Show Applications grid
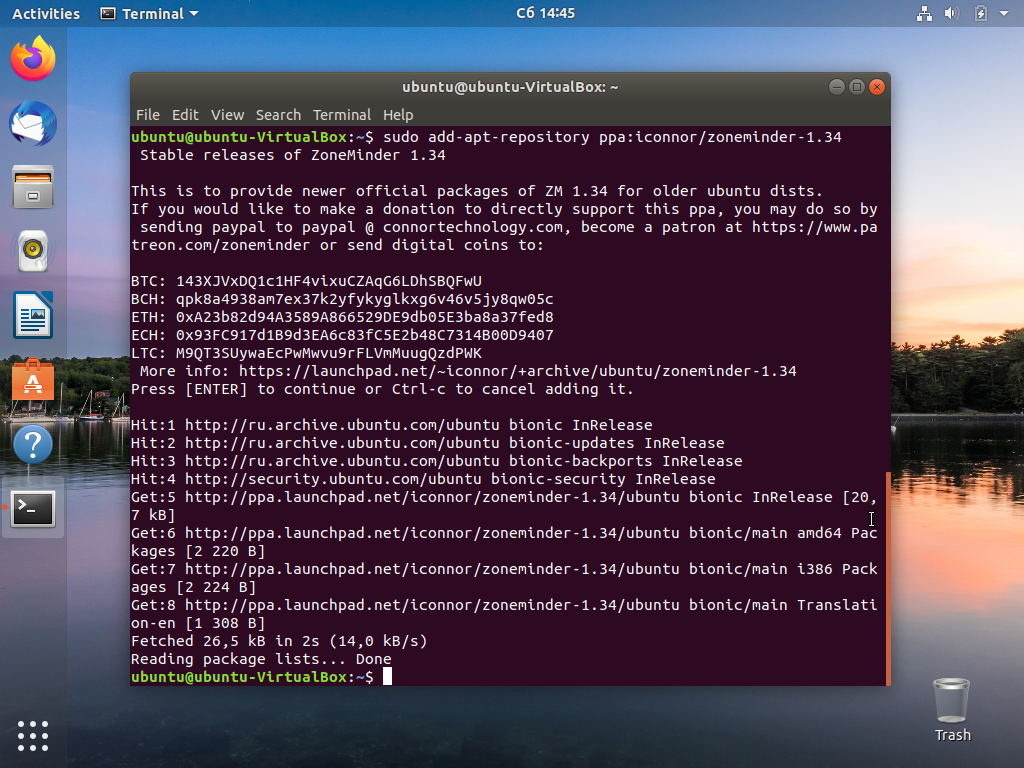This screenshot has width=1024, height=768. coord(33,736)
